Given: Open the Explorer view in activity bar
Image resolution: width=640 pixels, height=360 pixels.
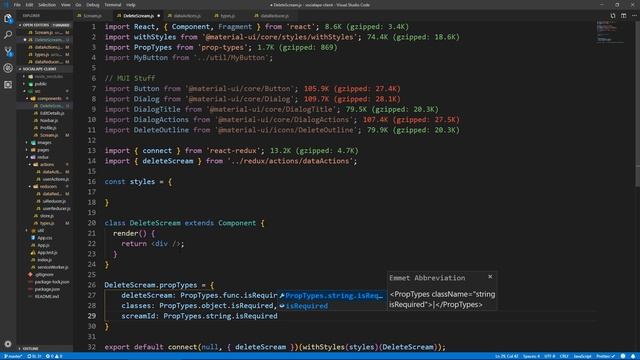Looking at the screenshot, I should click(x=8, y=19).
